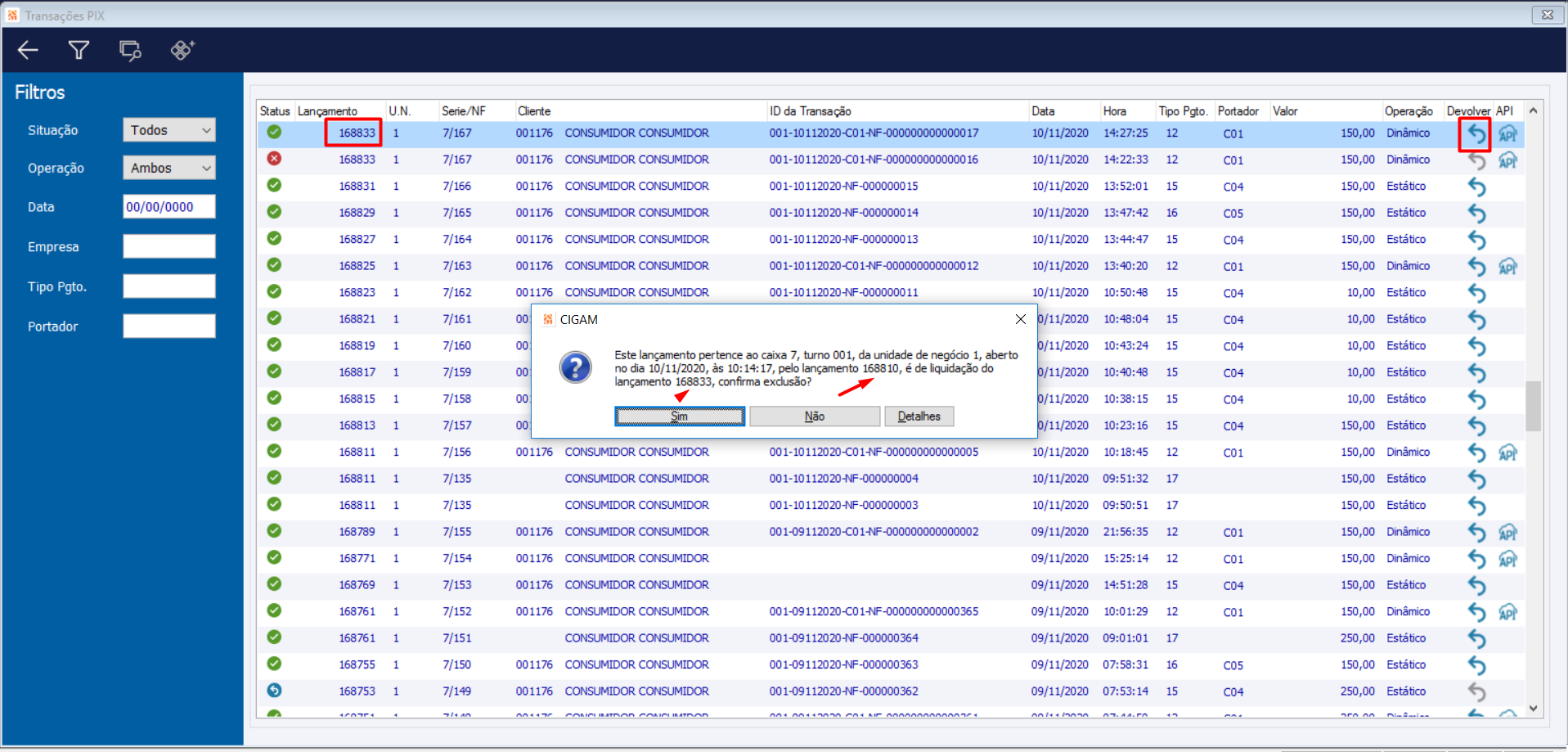This screenshot has width=1568, height=752.
Task: Click Devolver arrow for lançamento 168815
Action: 1476,399
